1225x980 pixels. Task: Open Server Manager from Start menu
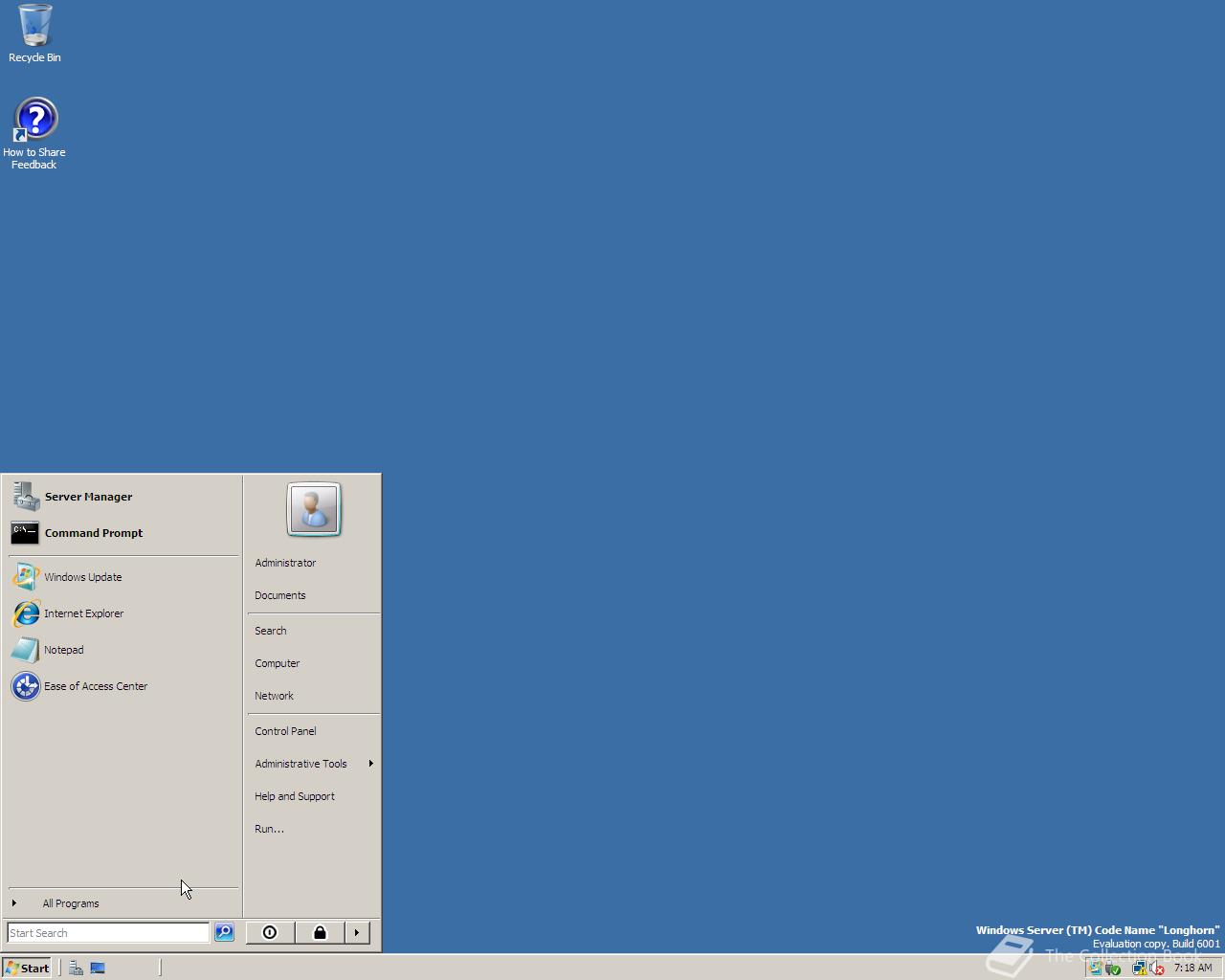(122, 497)
